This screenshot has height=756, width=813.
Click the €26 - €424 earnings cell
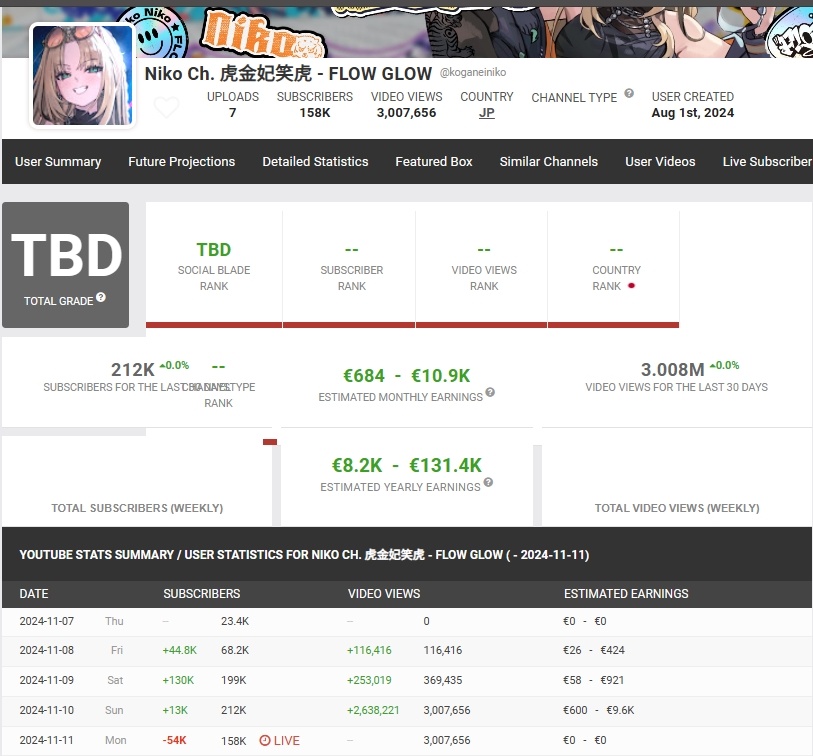pyautogui.click(x=594, y=650)
